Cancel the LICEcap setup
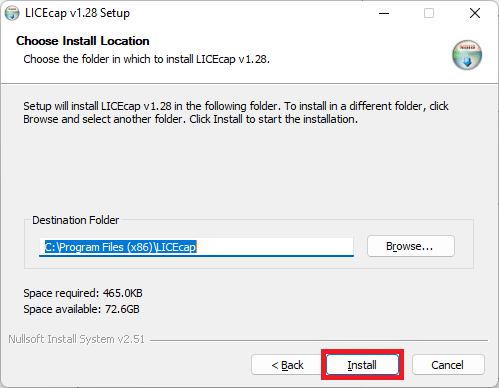499x388 pixels. (448, 365)
